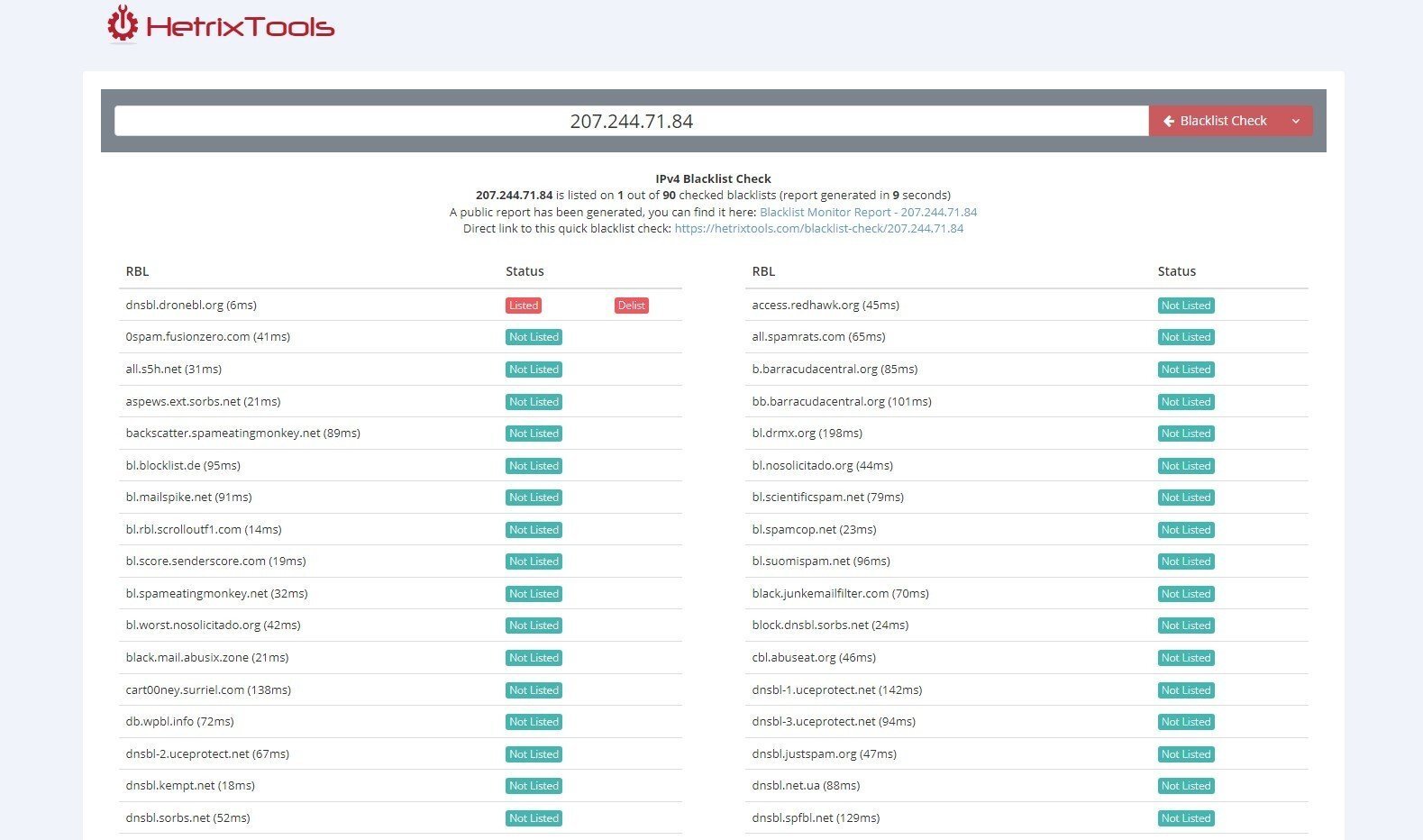Click Not Listed badge for access.redhawk.org

click(x=1186, y=306)
